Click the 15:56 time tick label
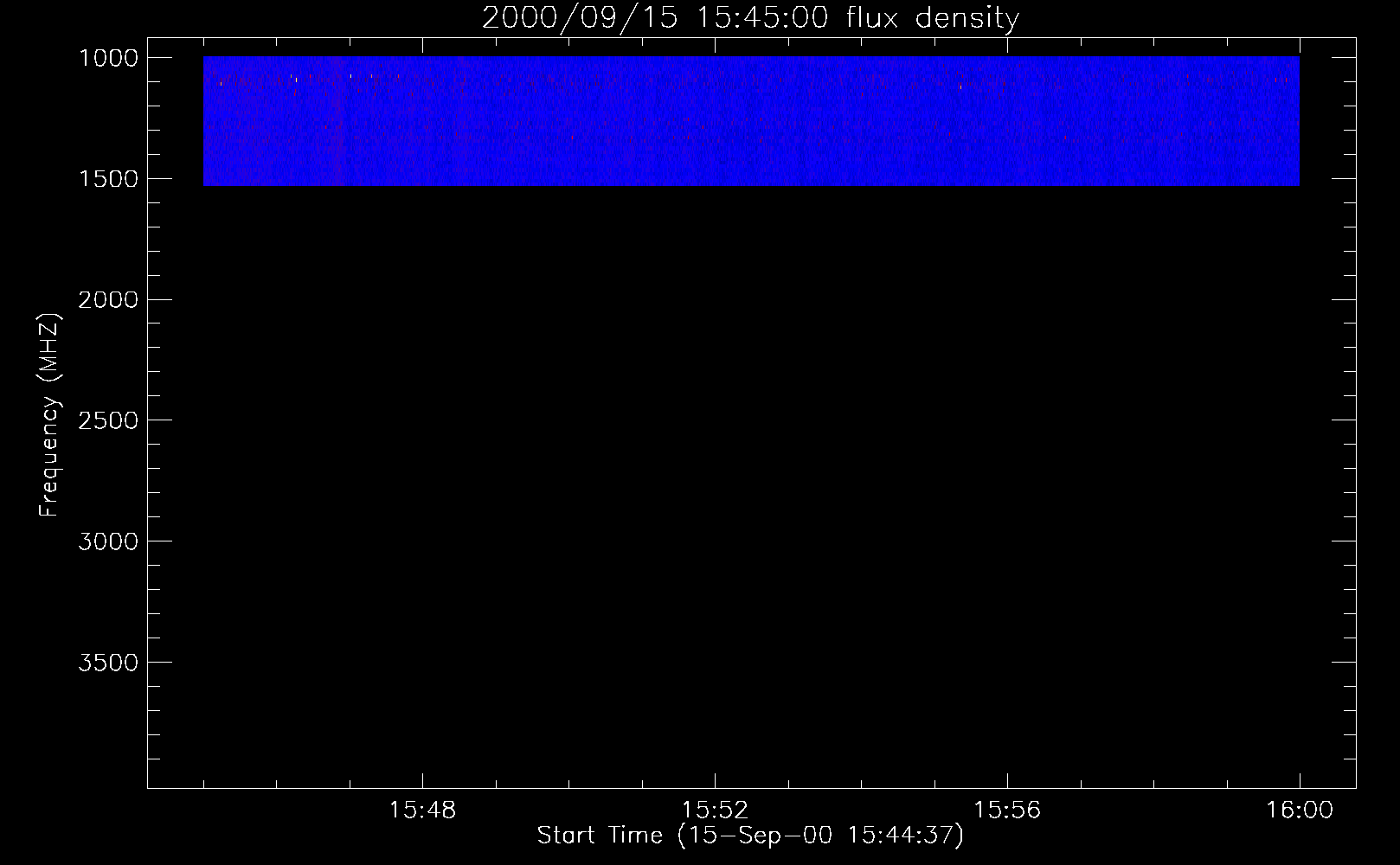This screenshot has width=1400, height=865. (1007, 811)
